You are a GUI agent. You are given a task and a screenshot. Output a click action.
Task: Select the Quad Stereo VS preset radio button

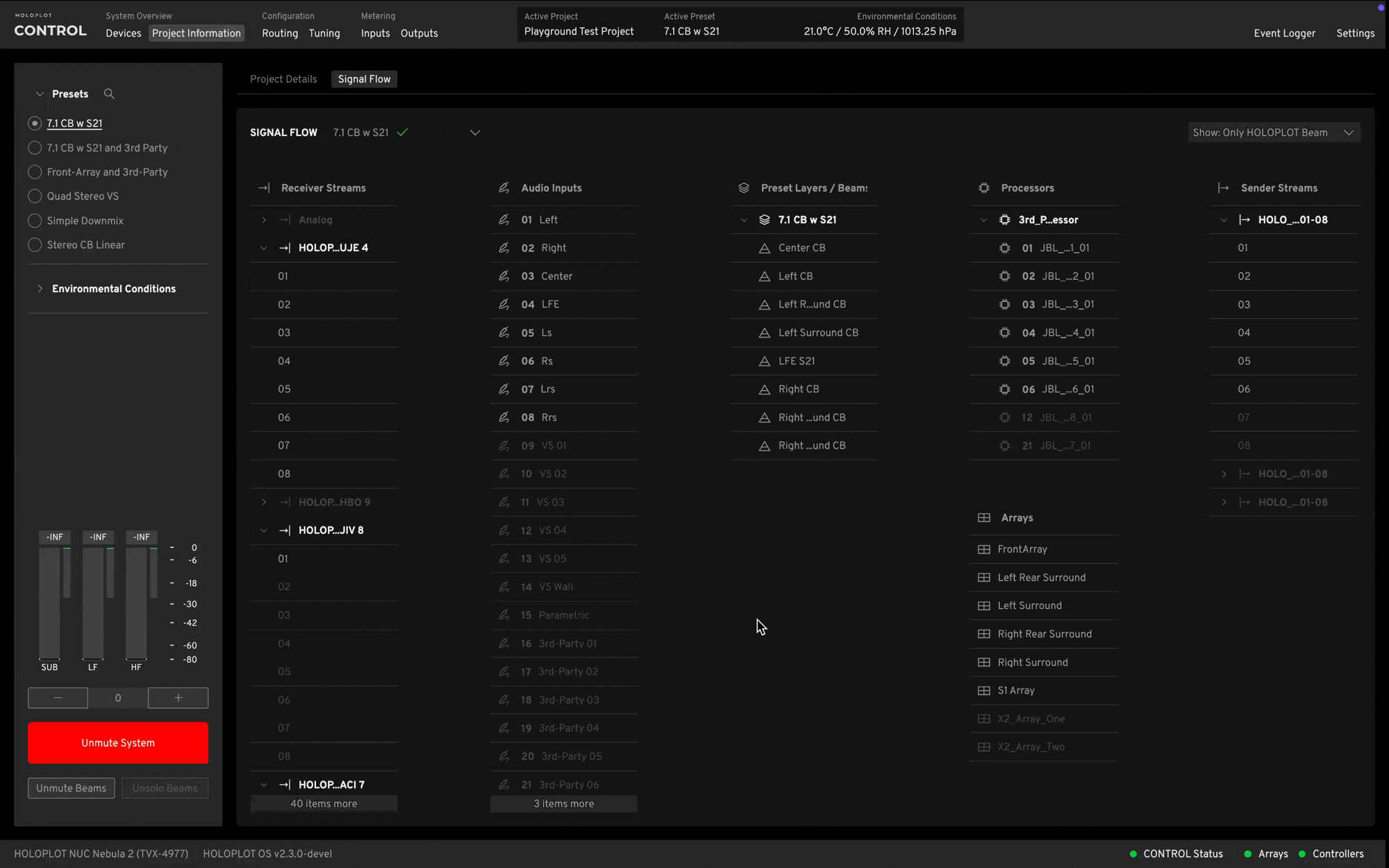pos(35,197)
